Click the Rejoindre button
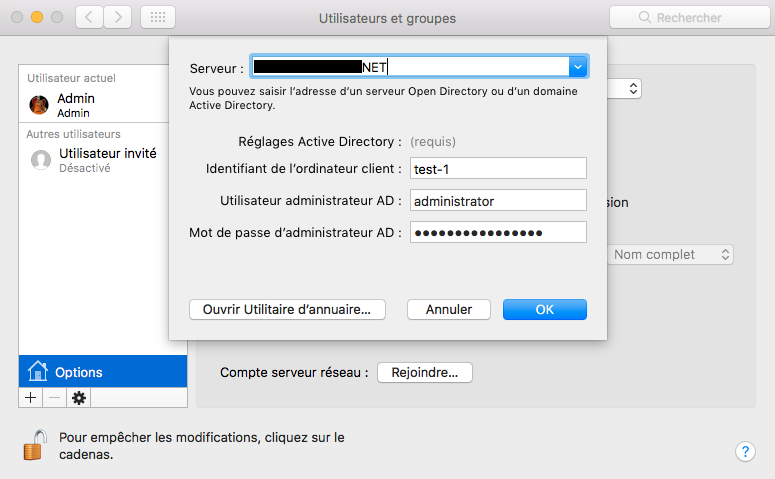775x479 pixels. tap(425, 372)
